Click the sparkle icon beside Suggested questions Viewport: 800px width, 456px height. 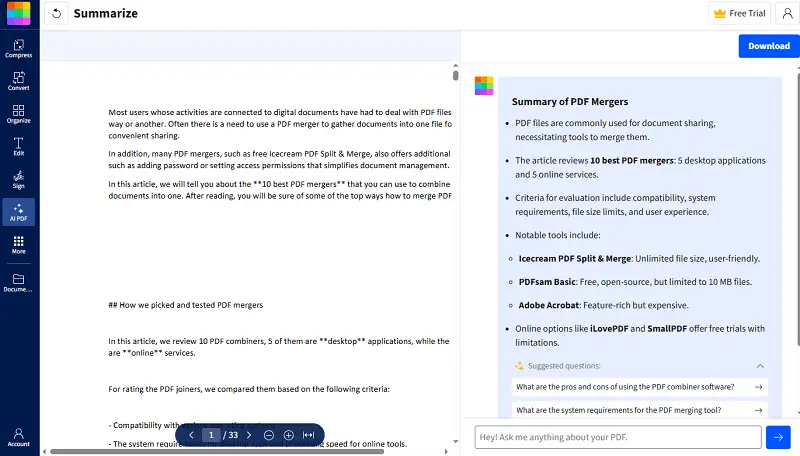[x=519, y=366]
